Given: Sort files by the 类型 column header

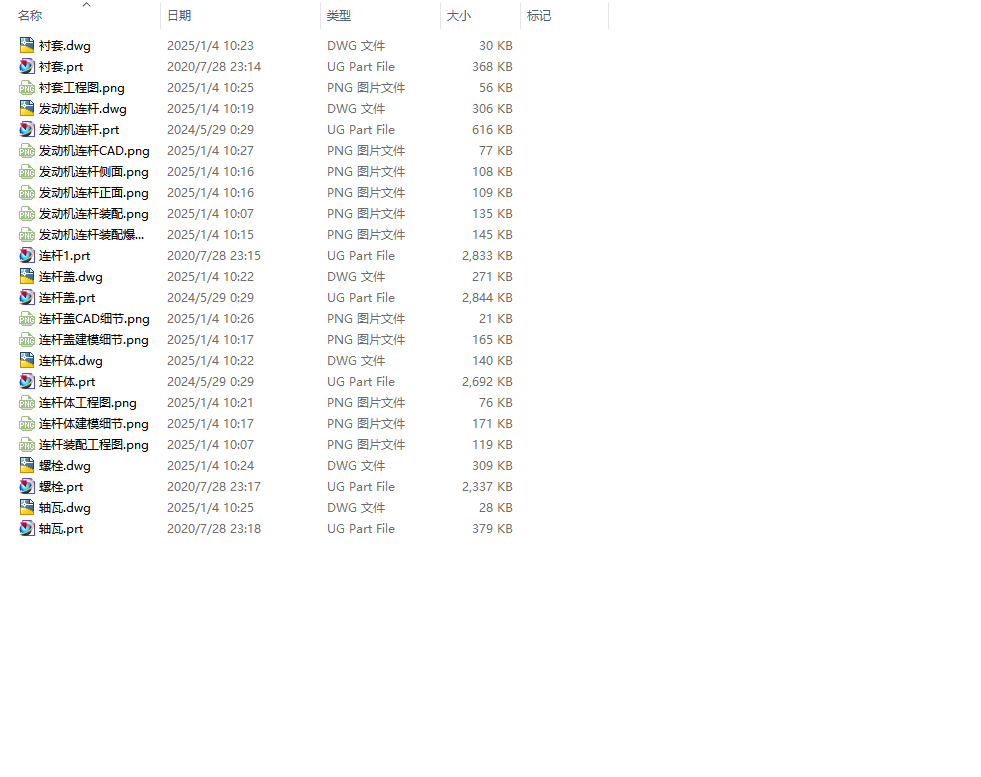Looking at the screenshot, I should [338, 16].
